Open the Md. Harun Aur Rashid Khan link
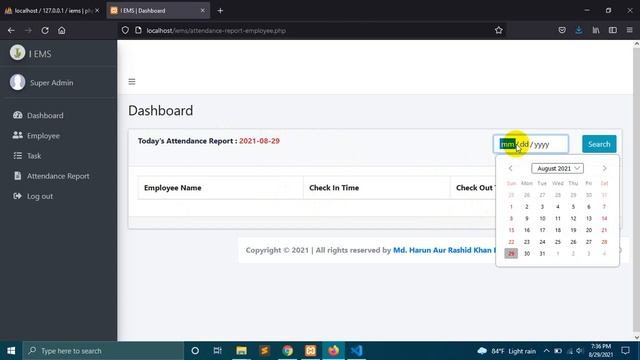Screen dimensions: 640x360 point(444,250)
